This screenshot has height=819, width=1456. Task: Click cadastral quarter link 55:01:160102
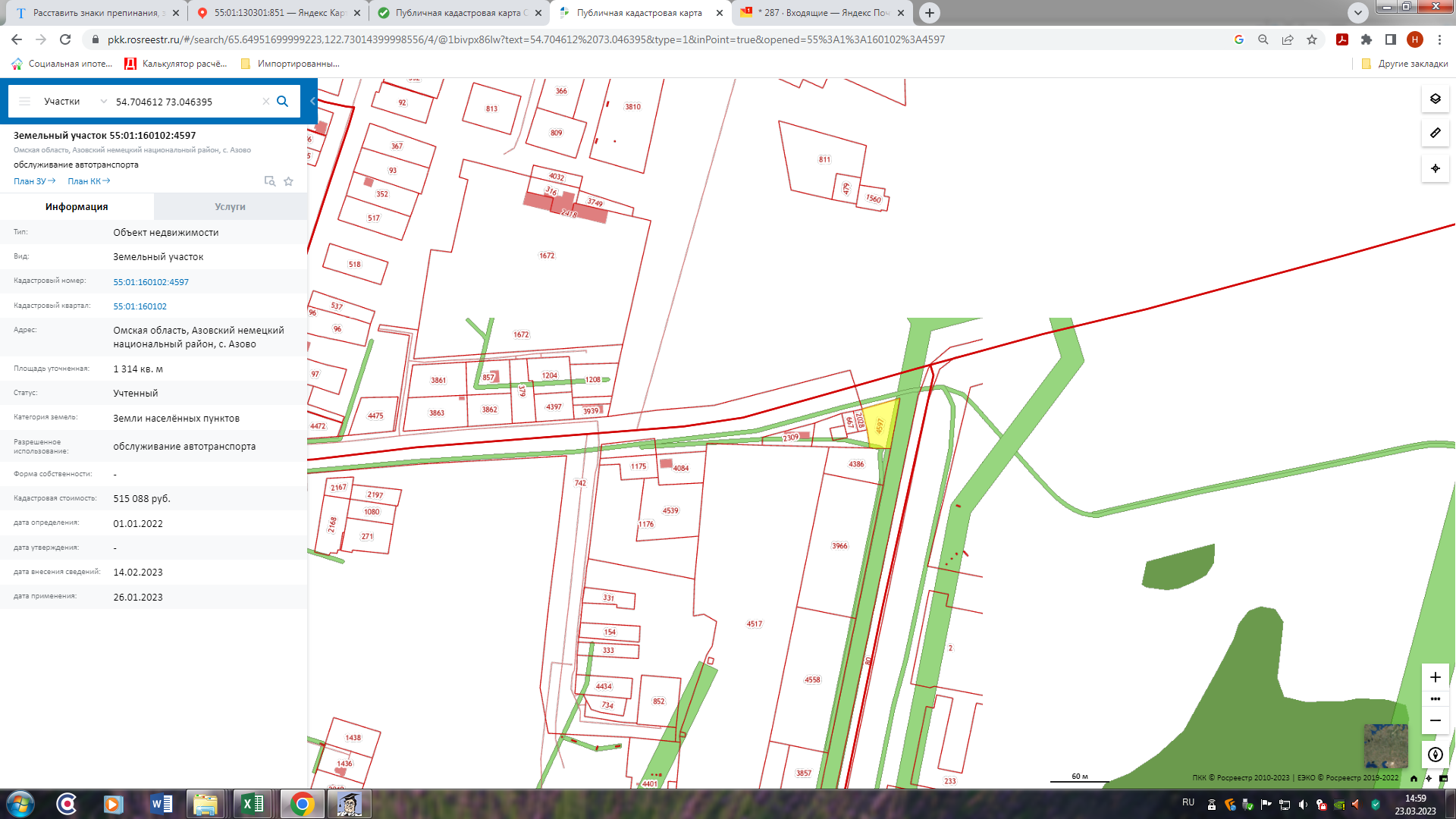tap(140, 306)
